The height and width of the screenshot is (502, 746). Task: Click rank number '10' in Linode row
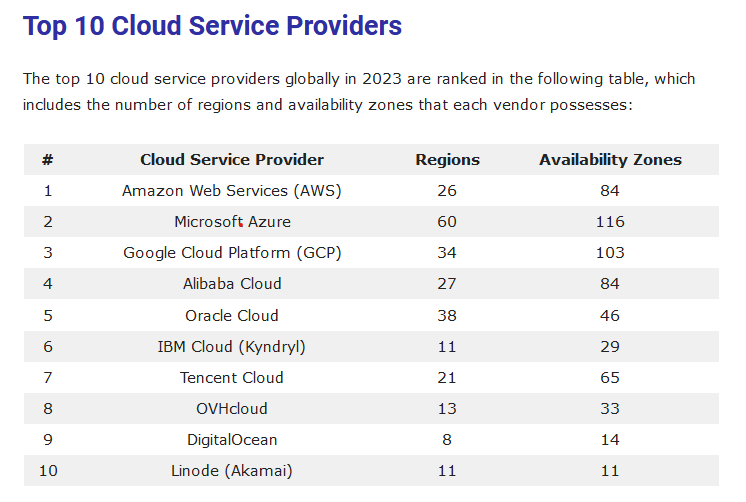click(x=48, y=471)
